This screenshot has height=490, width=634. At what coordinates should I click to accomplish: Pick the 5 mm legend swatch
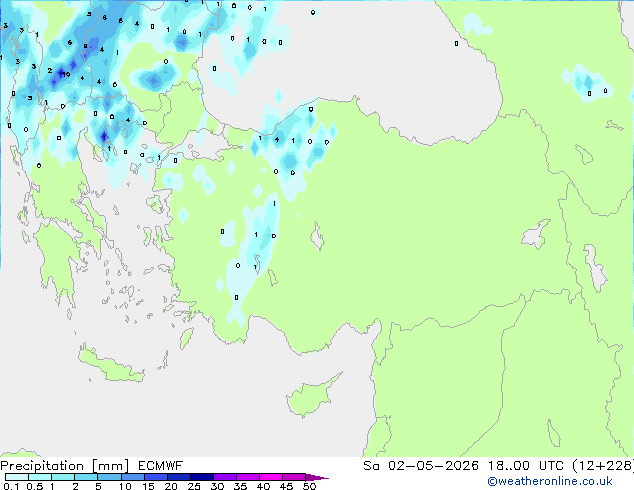click(109, 477)
